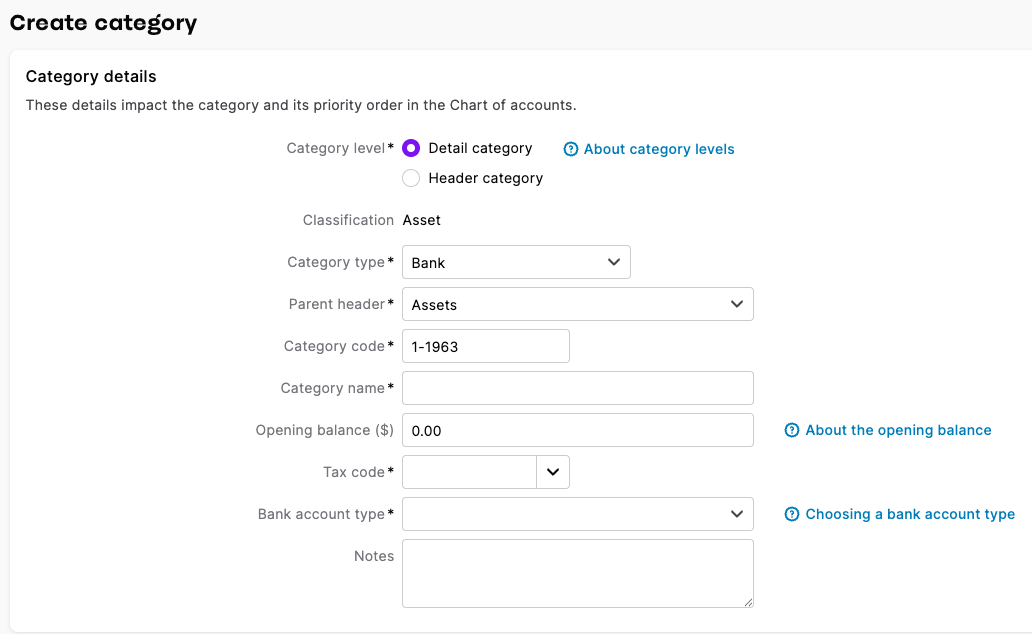The image size is (1032, 634).
Task: Click the Create category page title
Action: click(103, 23)
